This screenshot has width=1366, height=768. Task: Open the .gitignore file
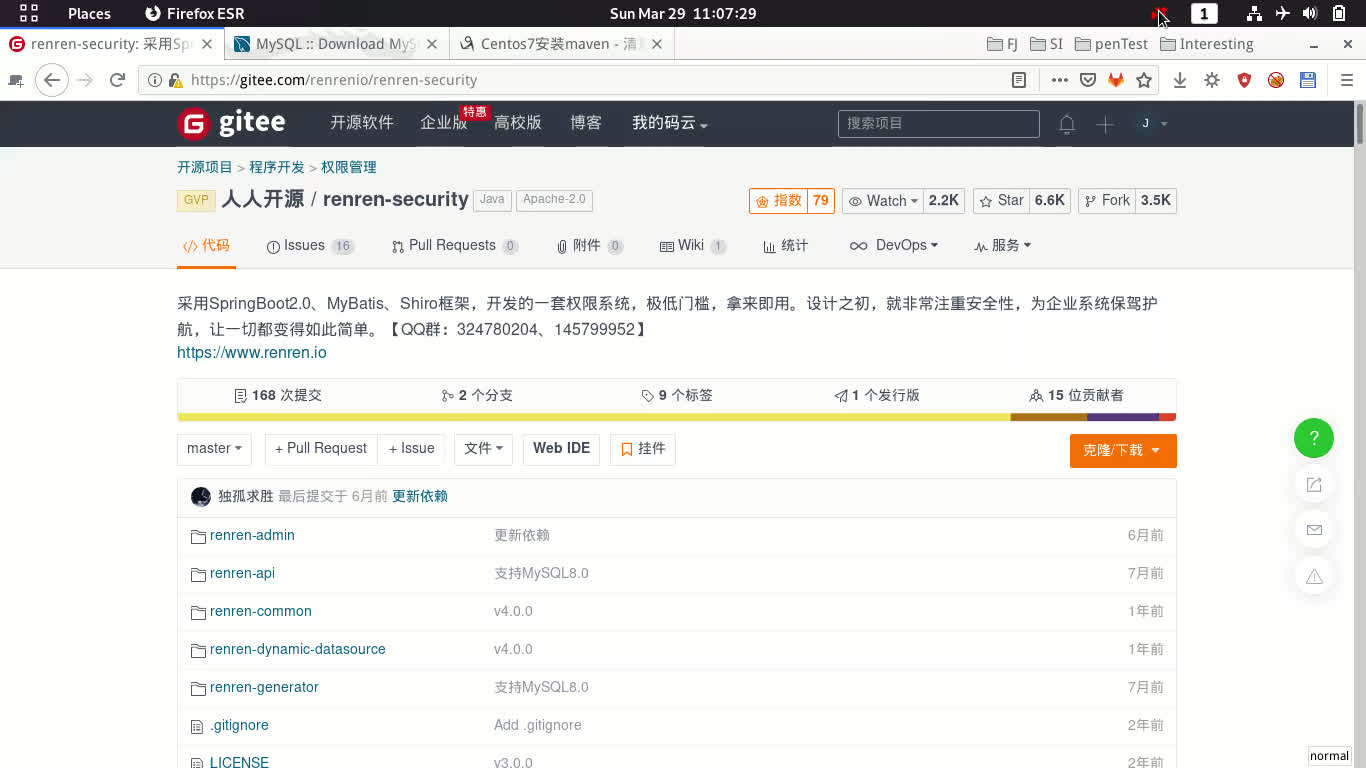239,726
